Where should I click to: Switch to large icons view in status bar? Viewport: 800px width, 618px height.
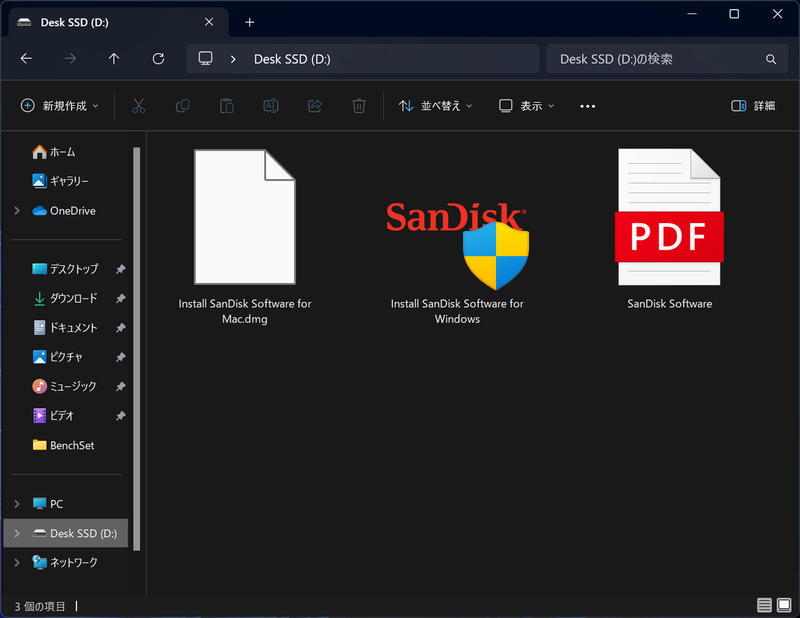pos(785,605)
